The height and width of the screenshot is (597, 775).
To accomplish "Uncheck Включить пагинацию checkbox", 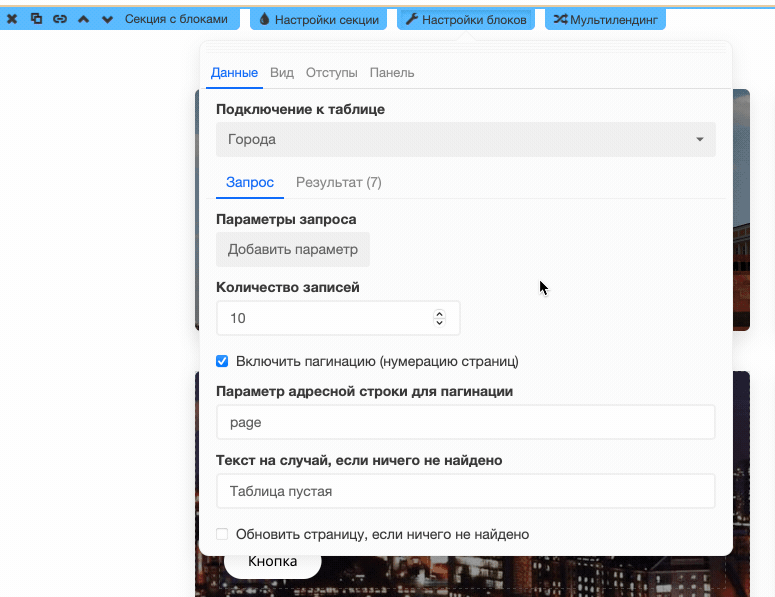I will (222, 361).
